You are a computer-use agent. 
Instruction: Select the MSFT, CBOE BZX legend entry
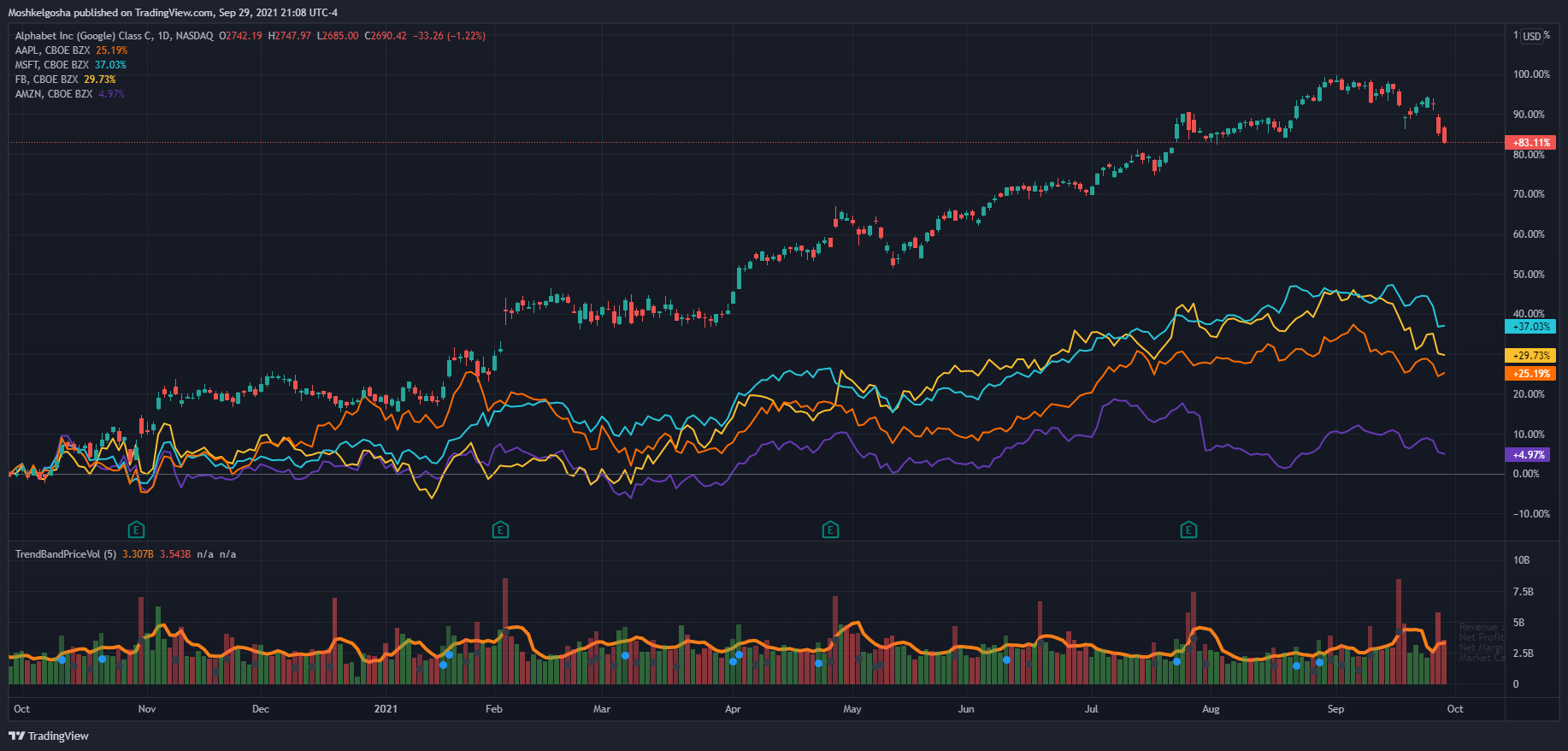(x=52, y=65)
